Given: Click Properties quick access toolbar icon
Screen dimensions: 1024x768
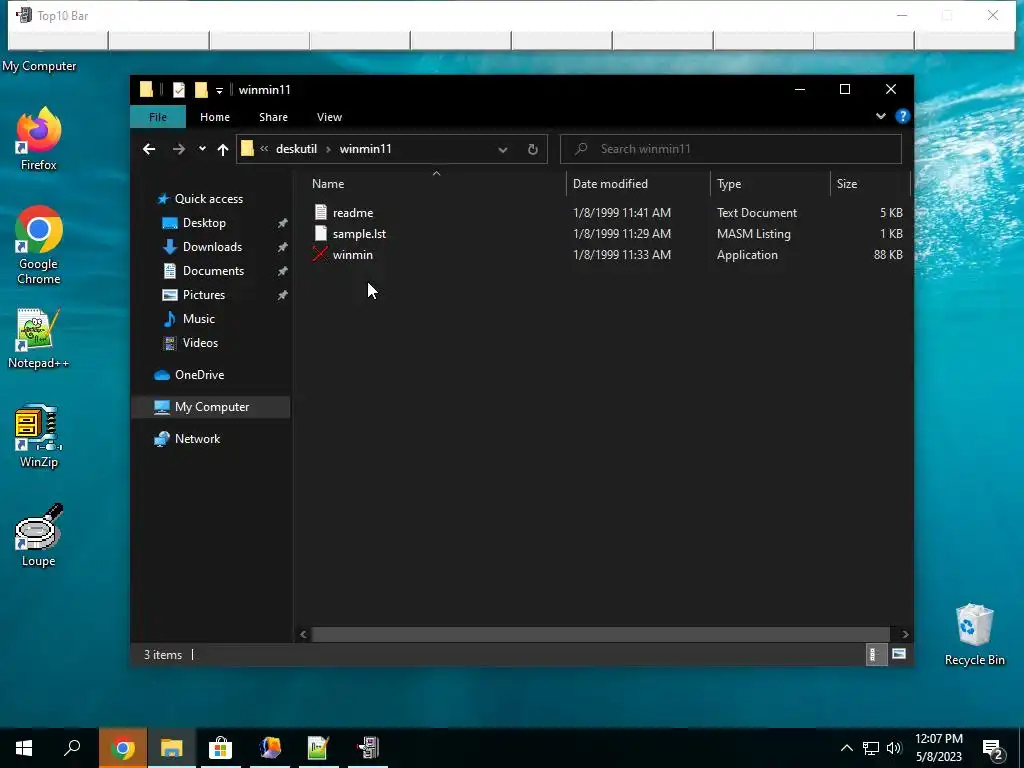Looking at the screenshot, I should point(179,89).
